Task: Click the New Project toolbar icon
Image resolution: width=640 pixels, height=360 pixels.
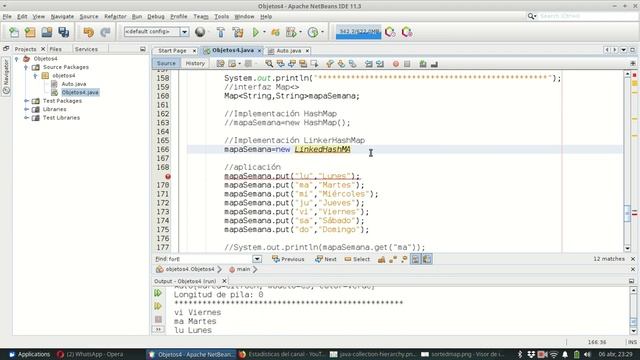Action: tap(30, 32)
